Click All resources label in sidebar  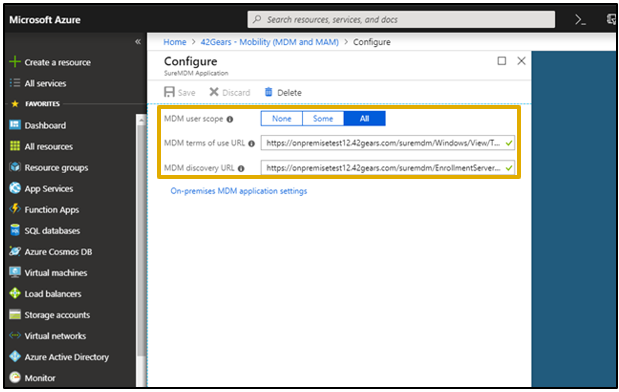[x=49, y=146]
